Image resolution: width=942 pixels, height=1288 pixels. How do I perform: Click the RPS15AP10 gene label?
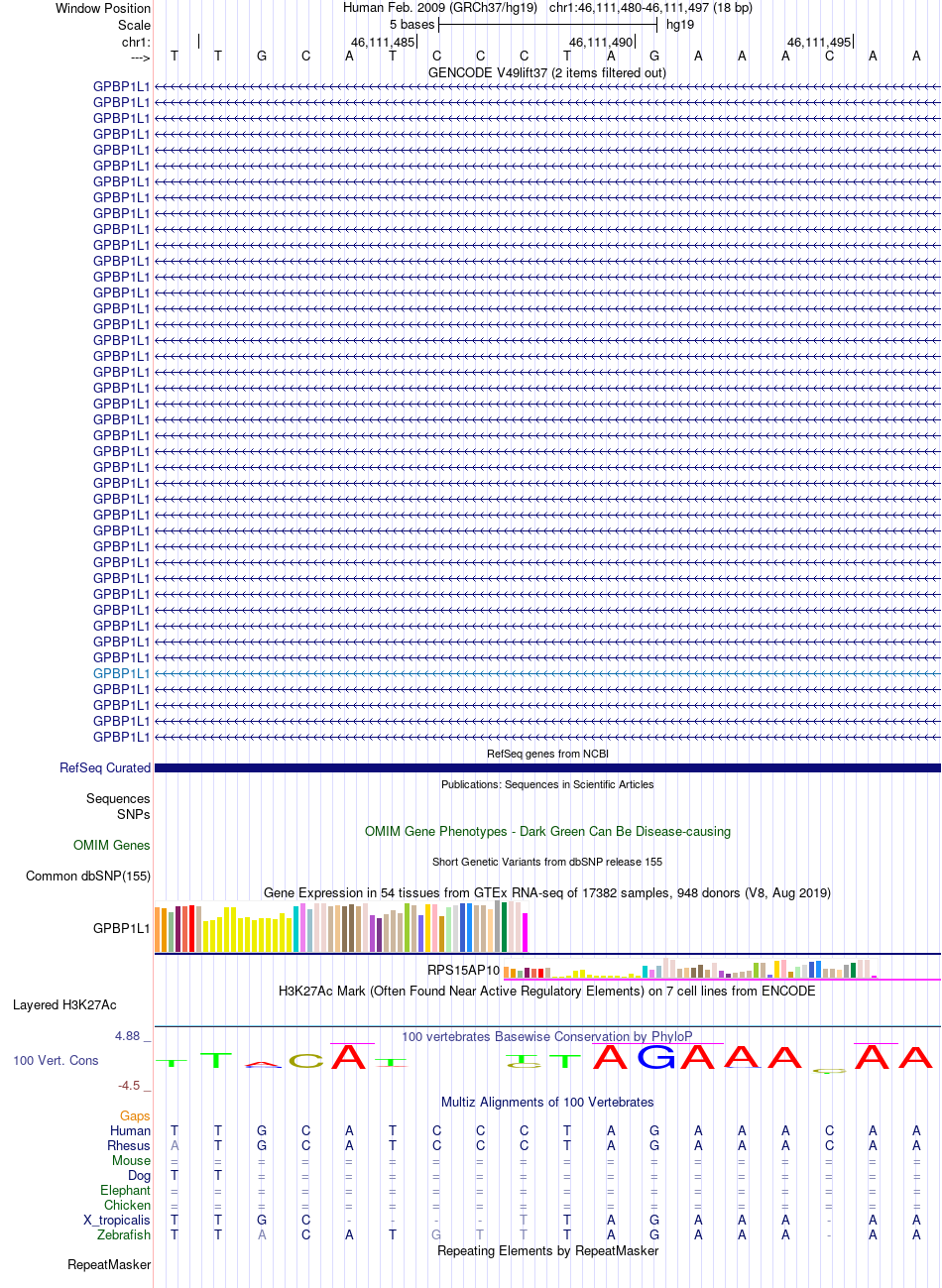point(464,970)
